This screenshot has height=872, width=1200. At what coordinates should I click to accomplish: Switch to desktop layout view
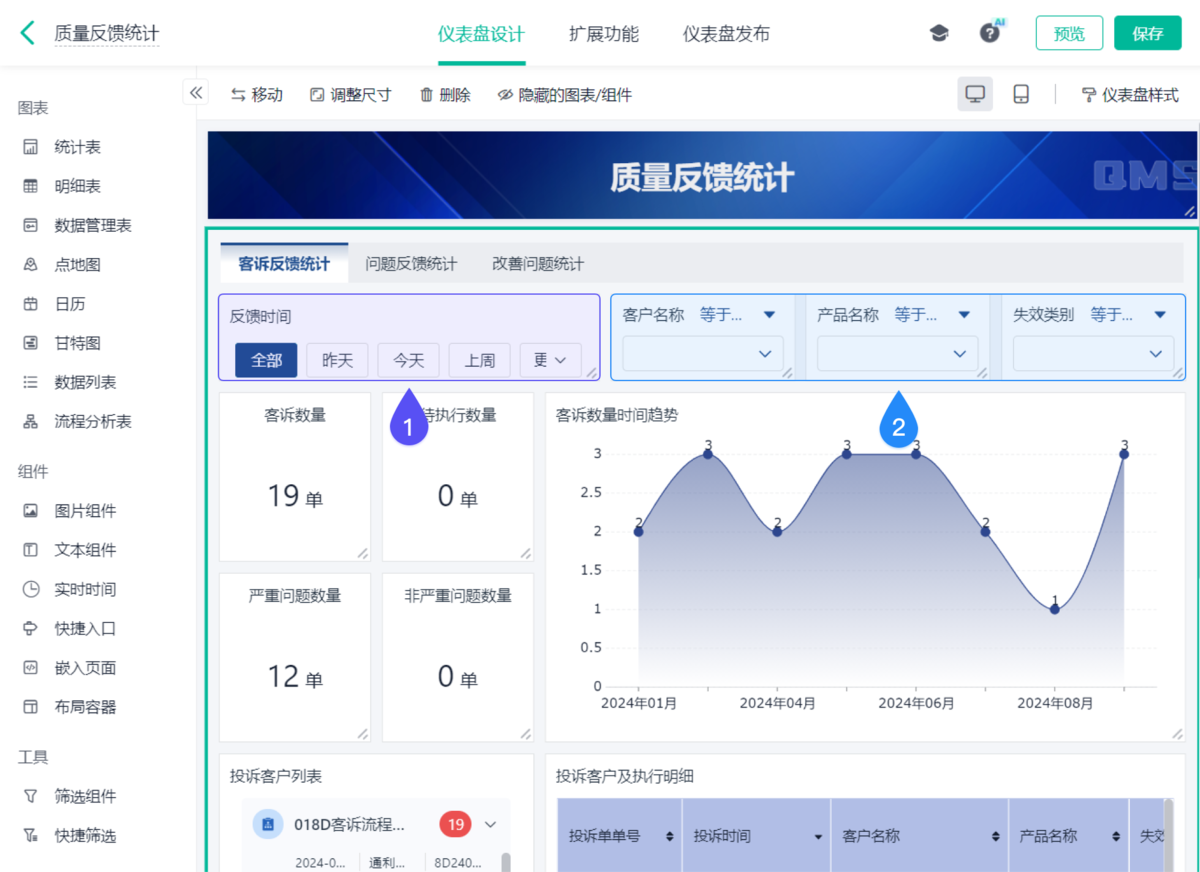tap(975, 94)
